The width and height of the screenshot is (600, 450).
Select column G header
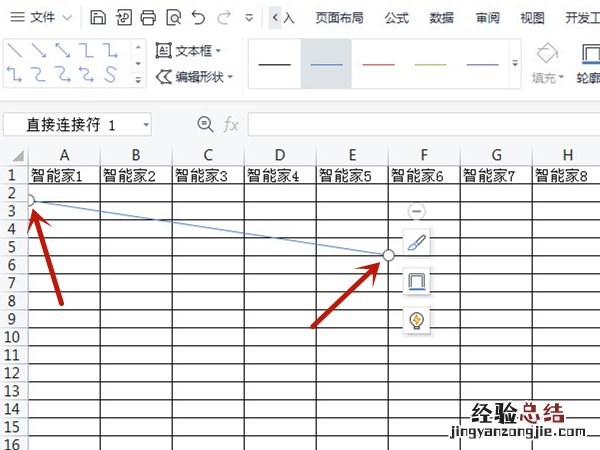pyautogui.click(x=496, y=155)
